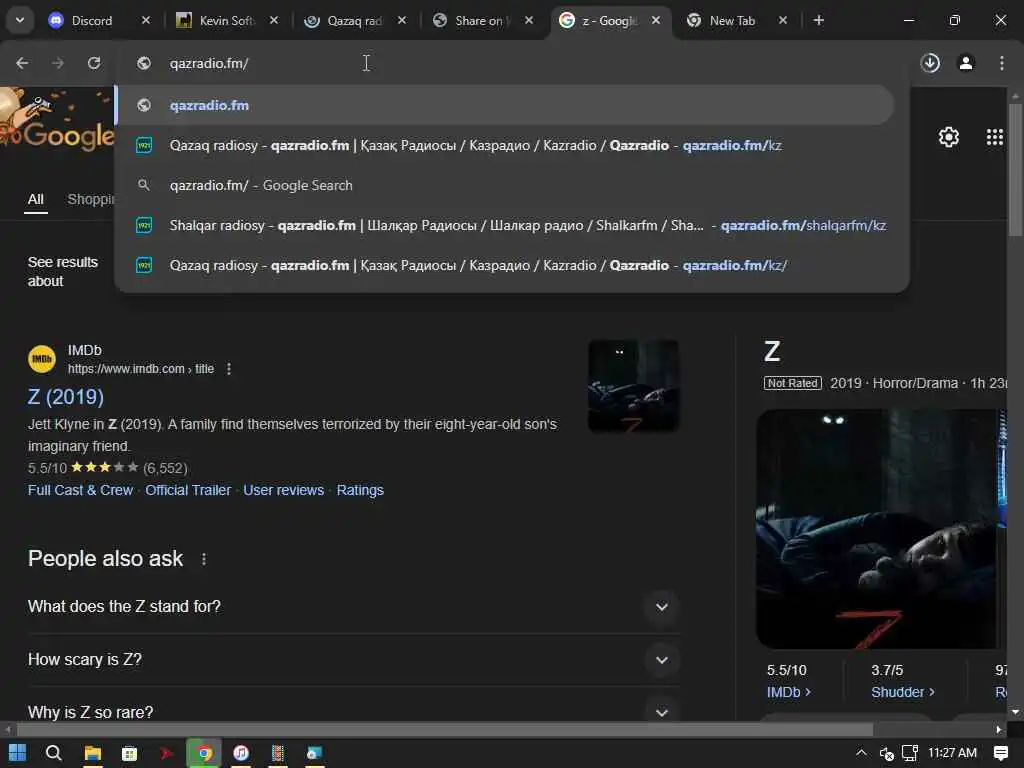The width and height of the screenshot is (1024, 768).
Task: Click the taskbar clock showing 11:27 AM
Action: coord(952,753)
